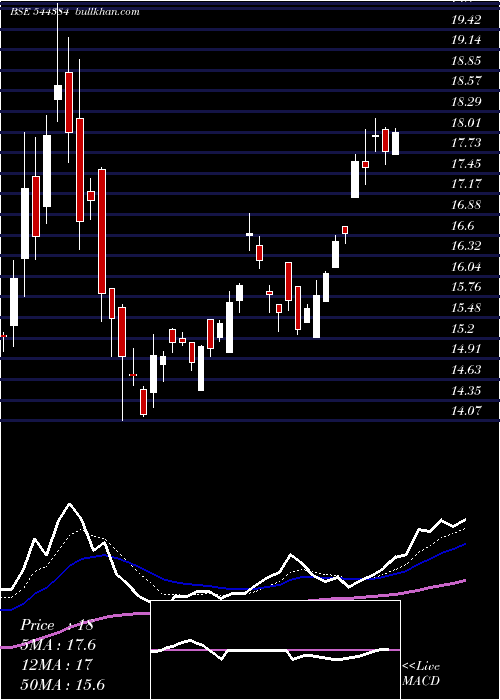Pick the 15.48 price label

(x=466, y=308)
